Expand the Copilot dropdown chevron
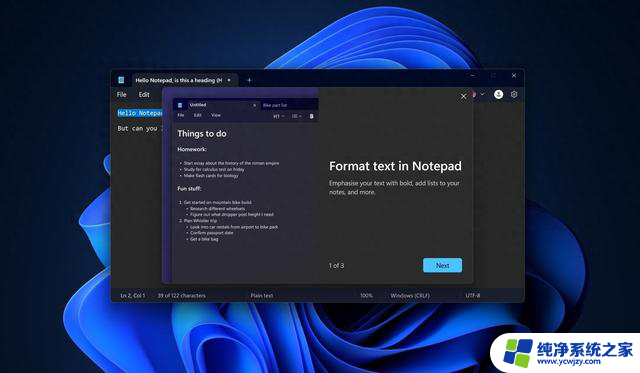 482,94
